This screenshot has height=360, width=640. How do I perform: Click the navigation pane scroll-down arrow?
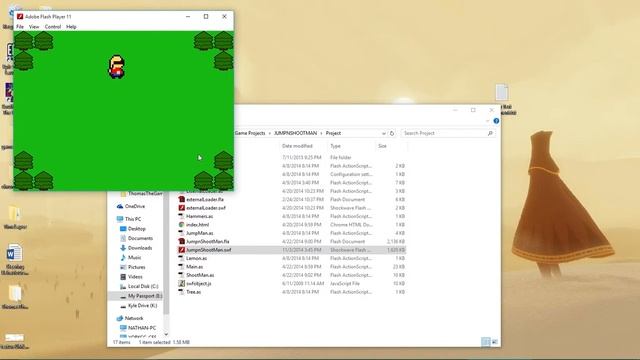(166, 334)
